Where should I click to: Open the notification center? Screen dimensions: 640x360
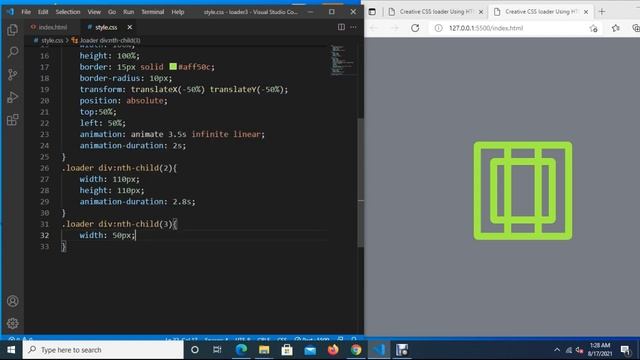click(x=625, y=350)
